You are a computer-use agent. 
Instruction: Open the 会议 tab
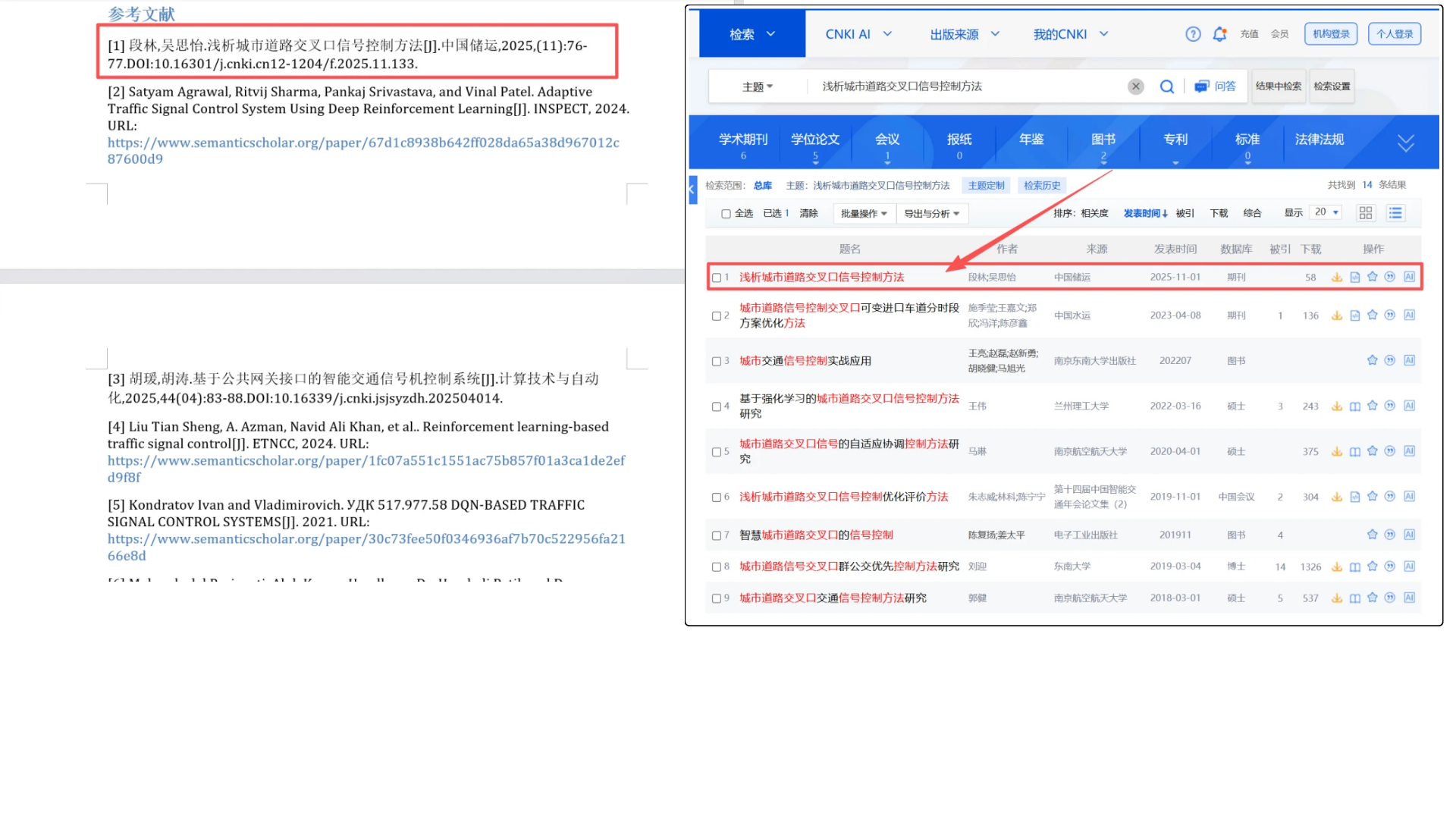coord(887,145)
